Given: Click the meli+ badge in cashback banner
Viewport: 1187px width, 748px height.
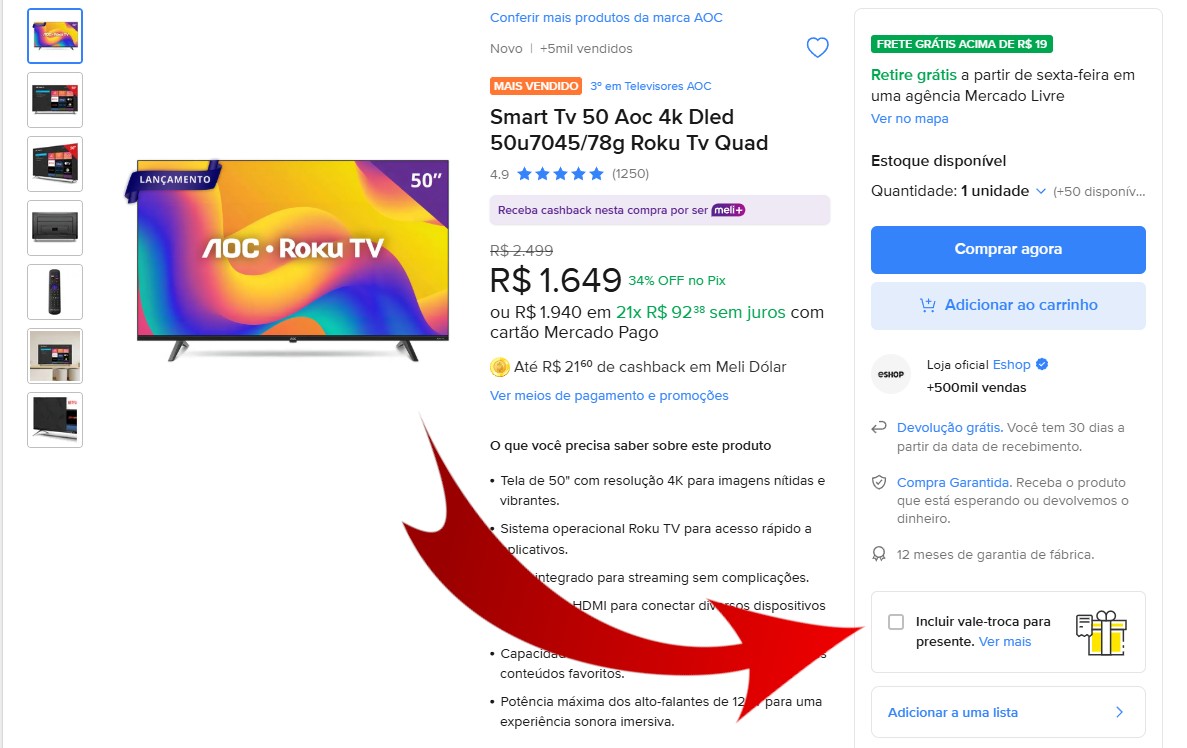Looking at the screenshot, I should tap(728, 210).
